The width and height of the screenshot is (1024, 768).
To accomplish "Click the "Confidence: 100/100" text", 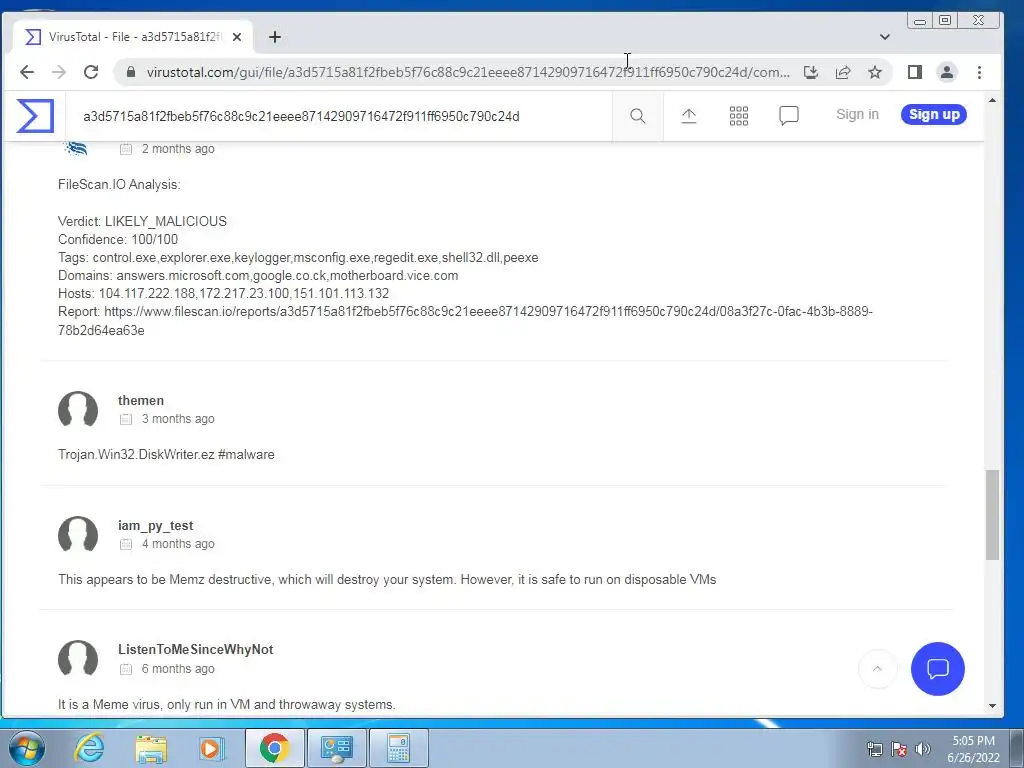I will tap(118, 240).
